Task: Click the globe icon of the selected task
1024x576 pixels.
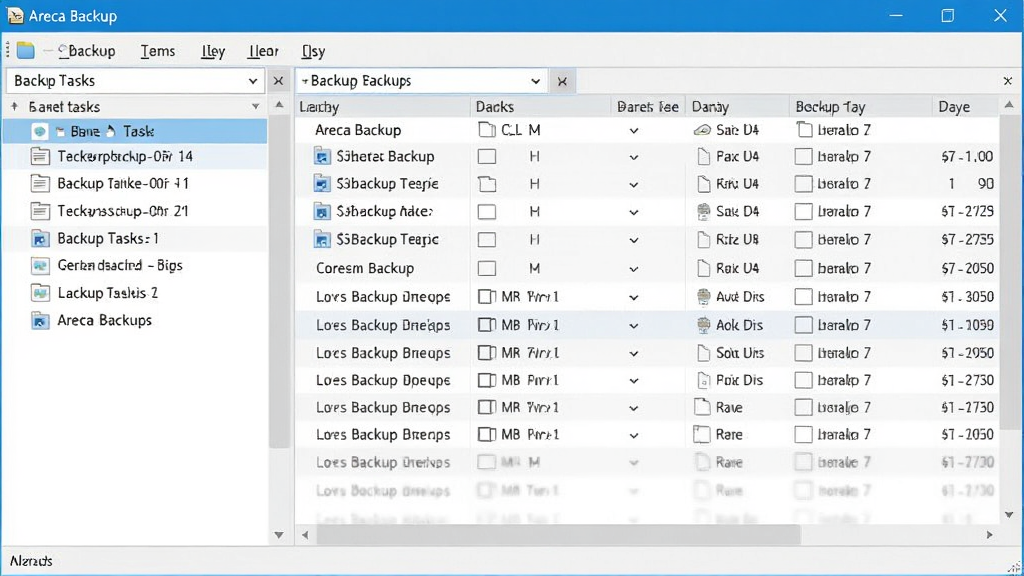Action: click(x=40, y=132)
